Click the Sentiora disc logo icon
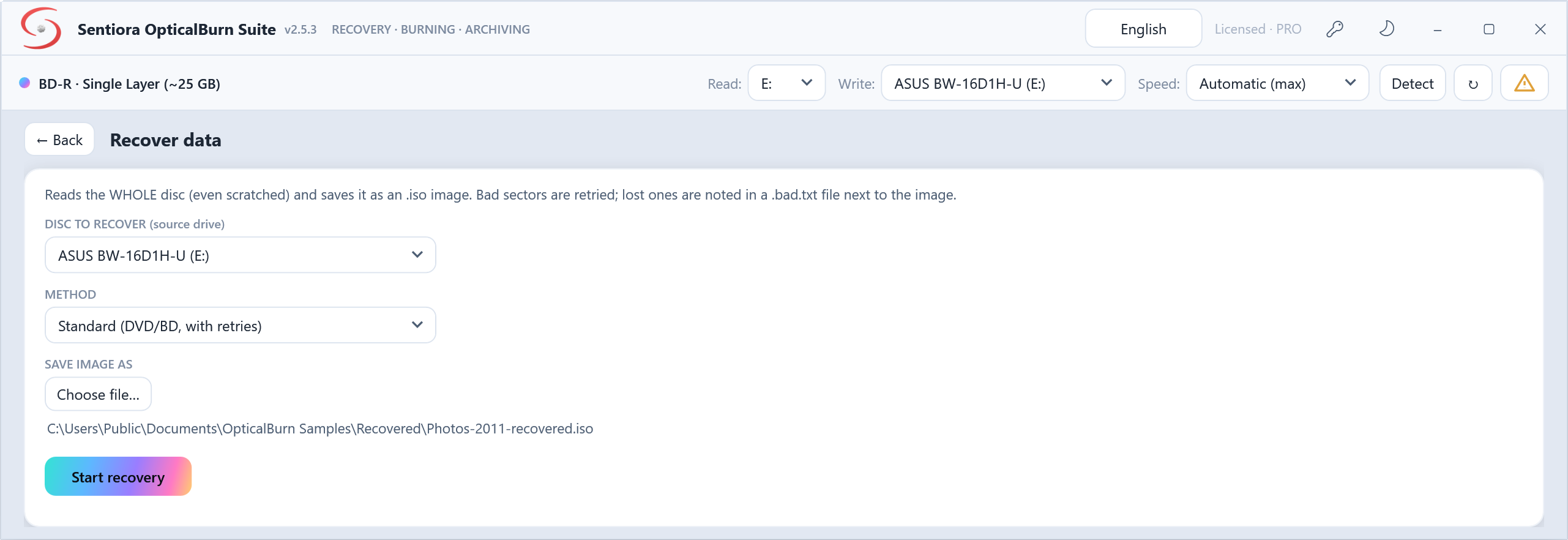Viewport: 1568px width, 540px height. [x=41, y=28]
